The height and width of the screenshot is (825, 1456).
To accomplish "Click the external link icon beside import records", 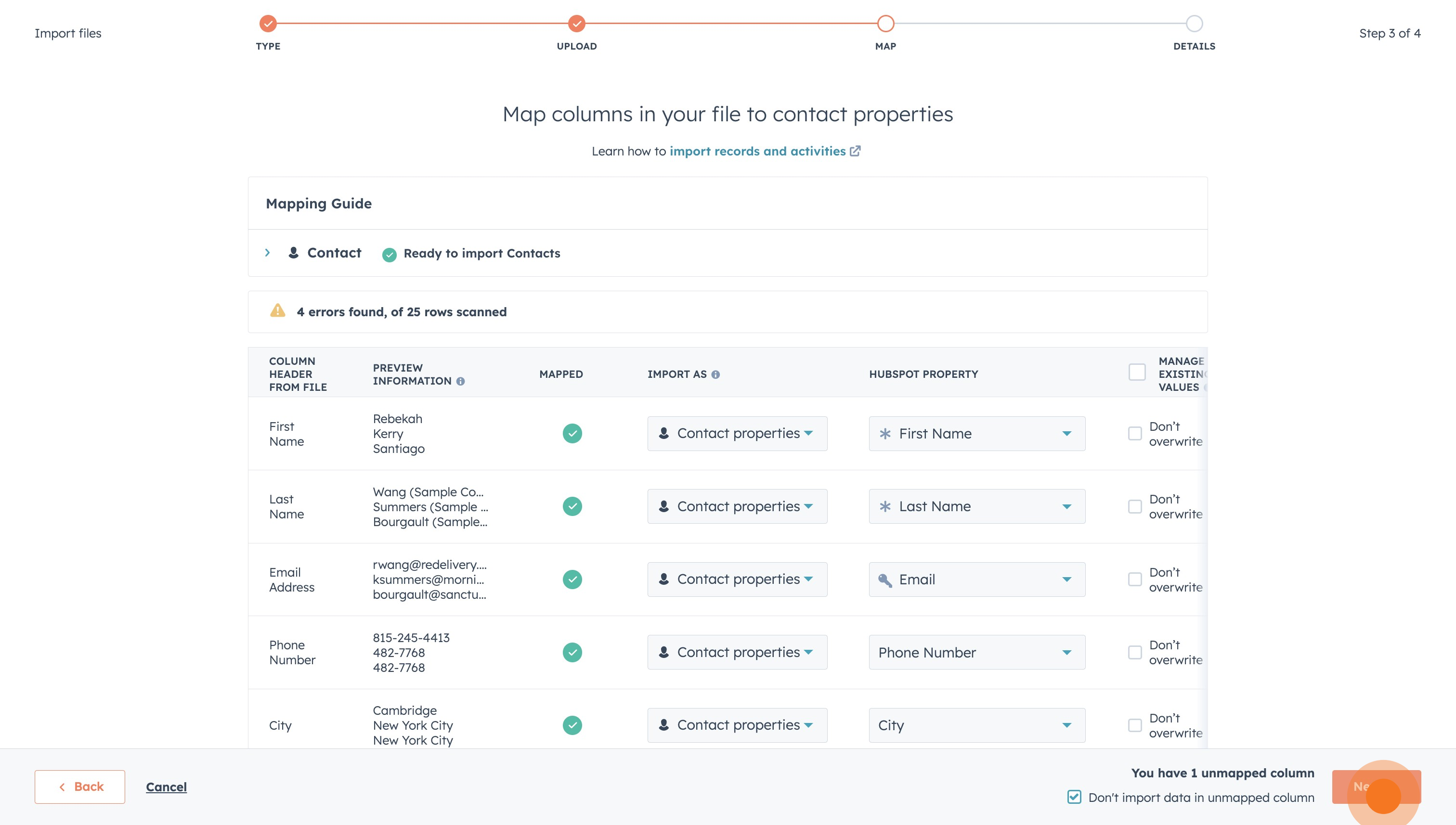I will 855,151.
